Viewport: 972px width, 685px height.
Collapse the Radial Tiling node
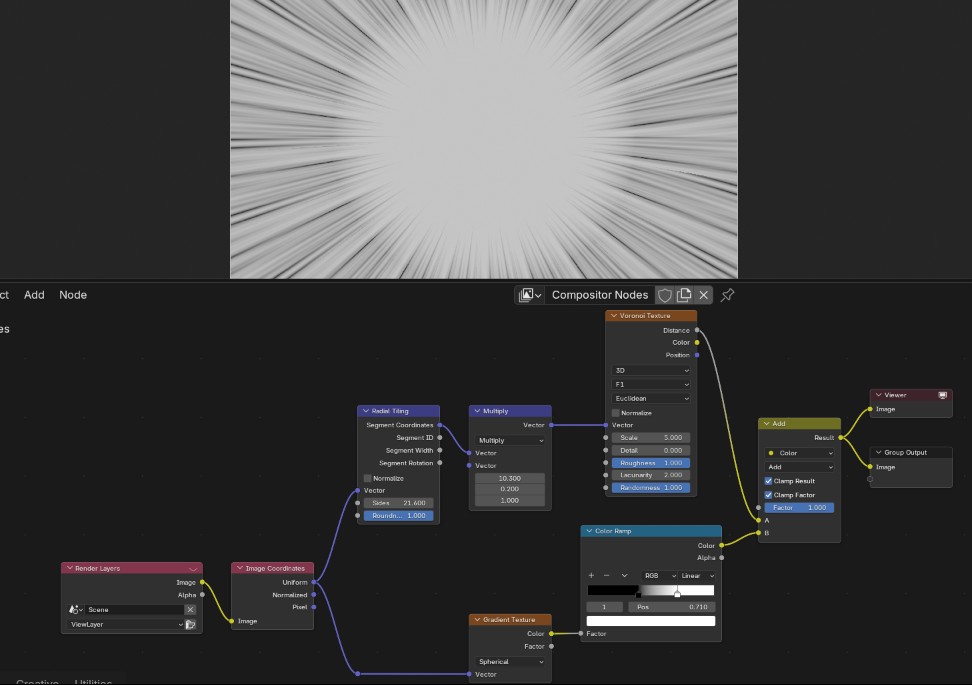click(366, 411)
